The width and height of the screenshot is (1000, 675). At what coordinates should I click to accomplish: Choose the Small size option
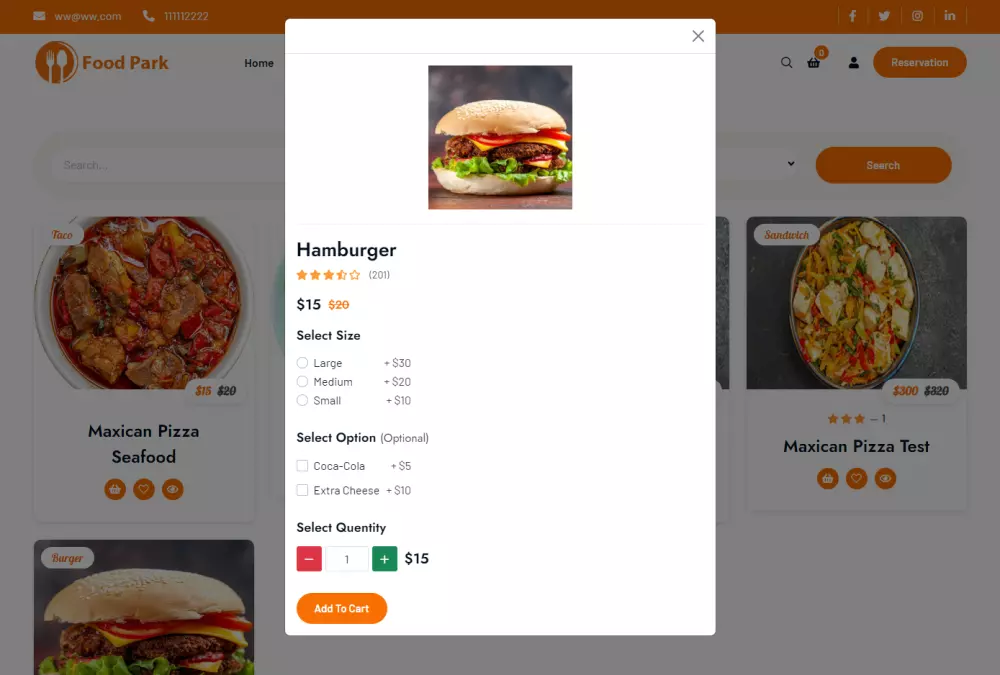[302, 400]
